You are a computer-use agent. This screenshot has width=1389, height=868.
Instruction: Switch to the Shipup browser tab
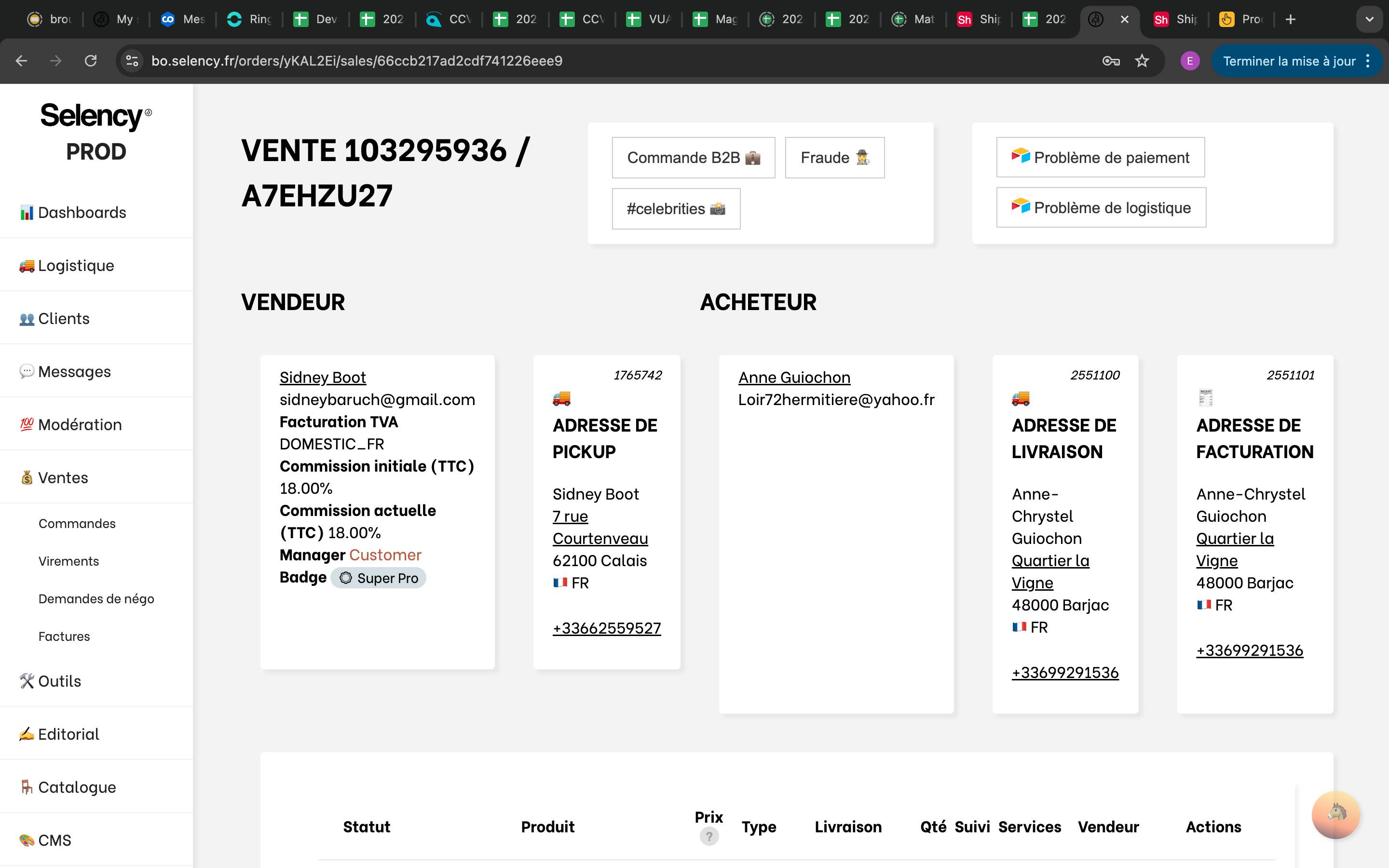point(978,19)
